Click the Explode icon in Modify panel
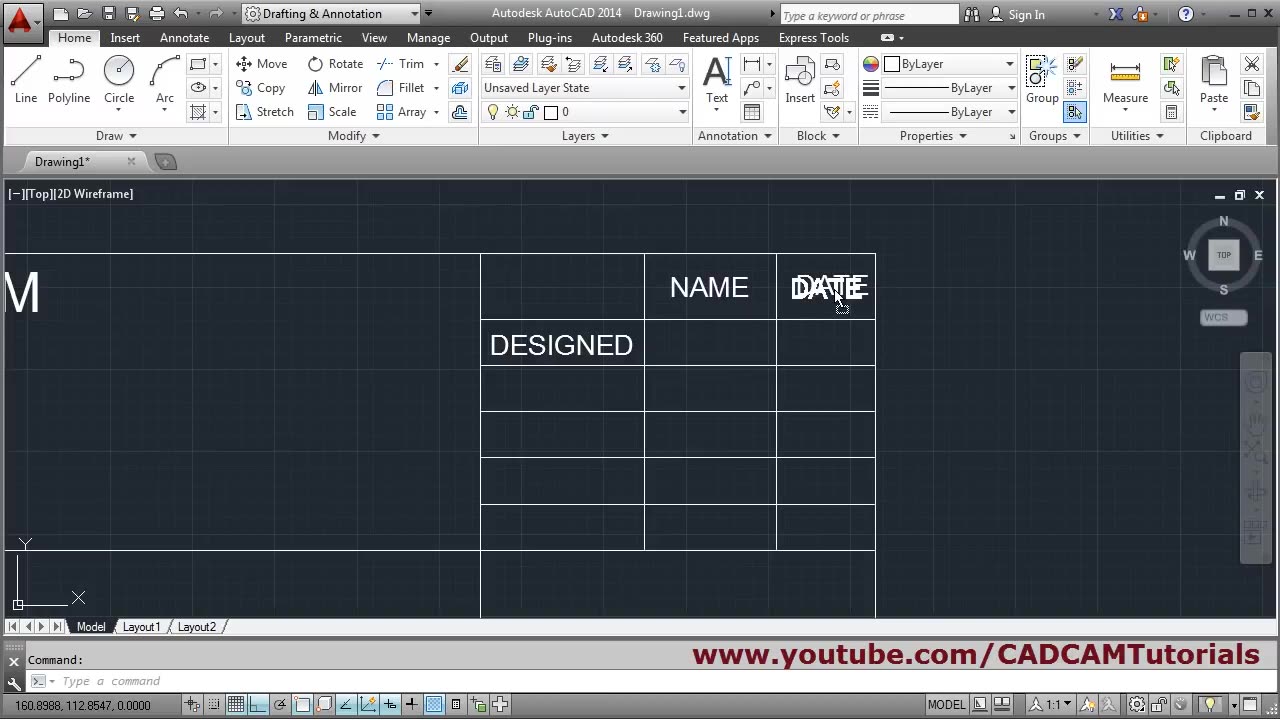Viewport: 1280px width, 720px height. pos(460,88)
